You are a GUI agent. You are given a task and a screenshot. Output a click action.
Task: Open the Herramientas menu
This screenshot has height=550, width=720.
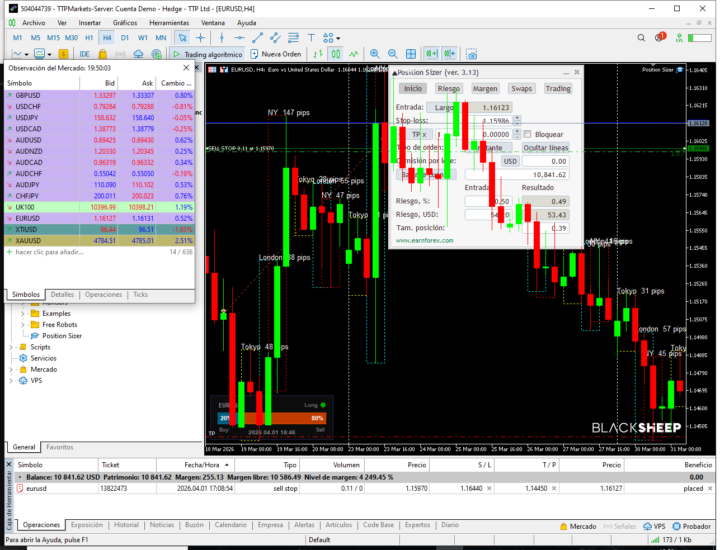(169, 22)
